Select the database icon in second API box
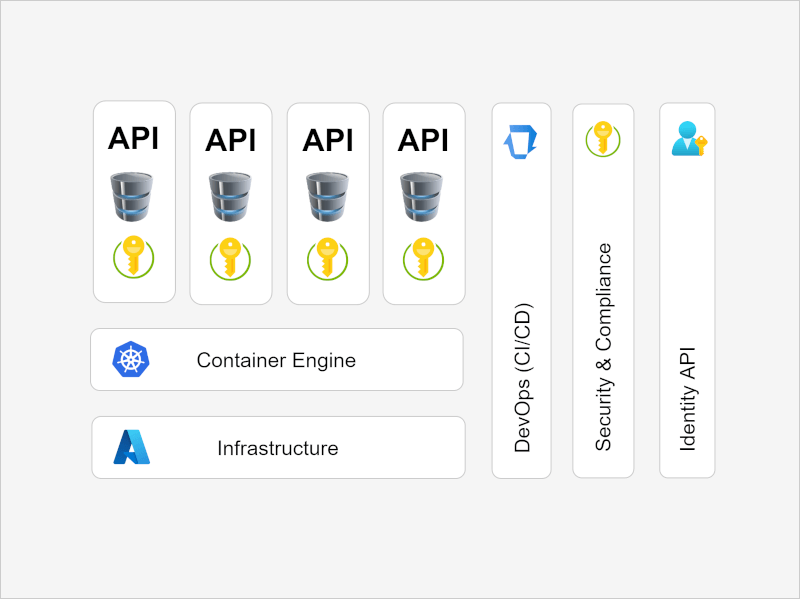The width and height of the screenshot is (800, 599). tap(230, 197)
